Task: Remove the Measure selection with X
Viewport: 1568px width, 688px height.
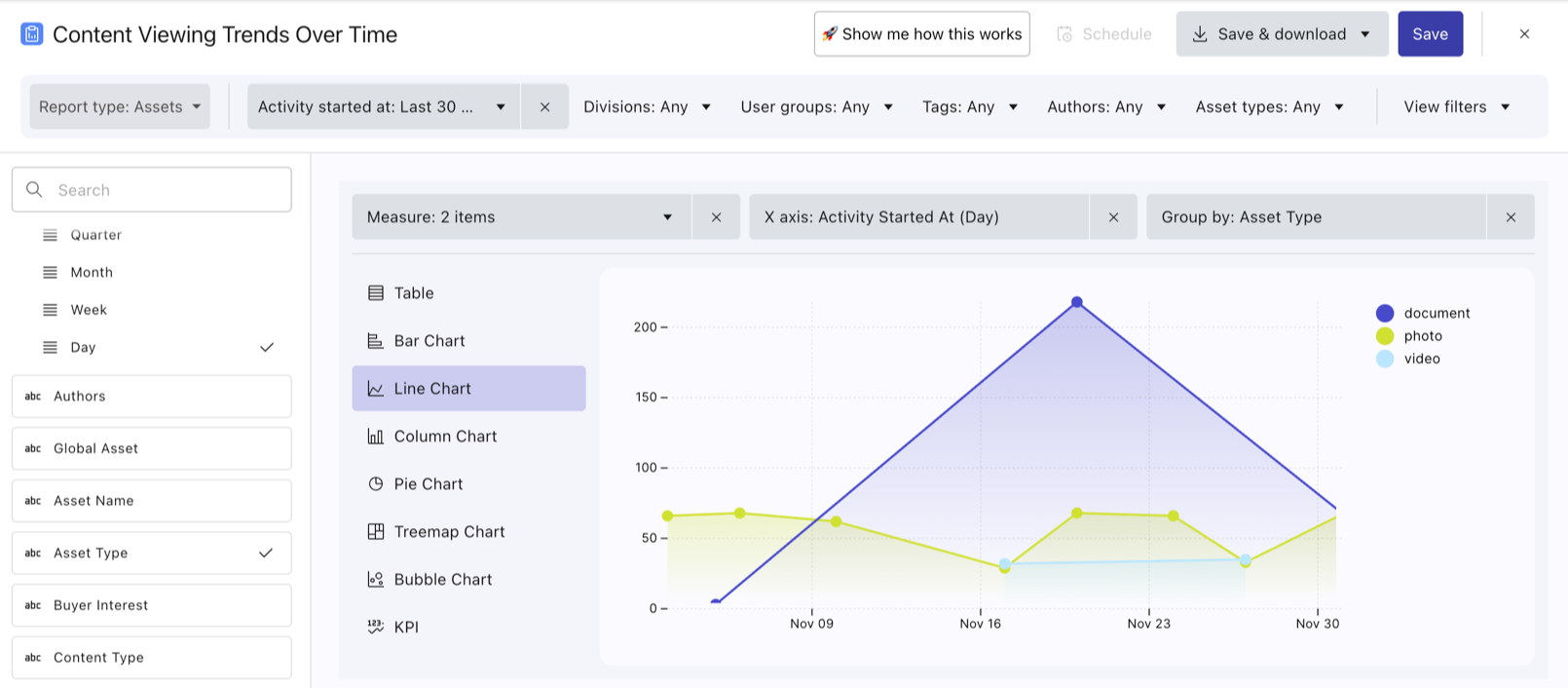Action: point(716,217)
